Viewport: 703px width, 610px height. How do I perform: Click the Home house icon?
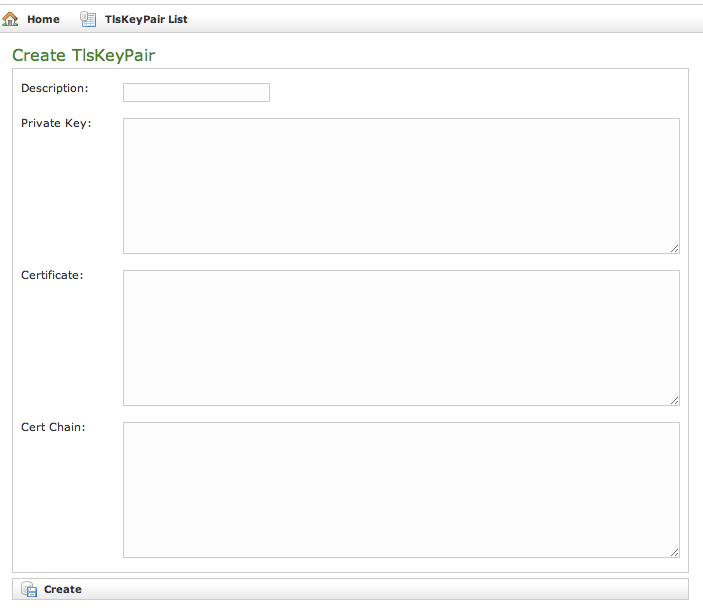pos(11,19)
